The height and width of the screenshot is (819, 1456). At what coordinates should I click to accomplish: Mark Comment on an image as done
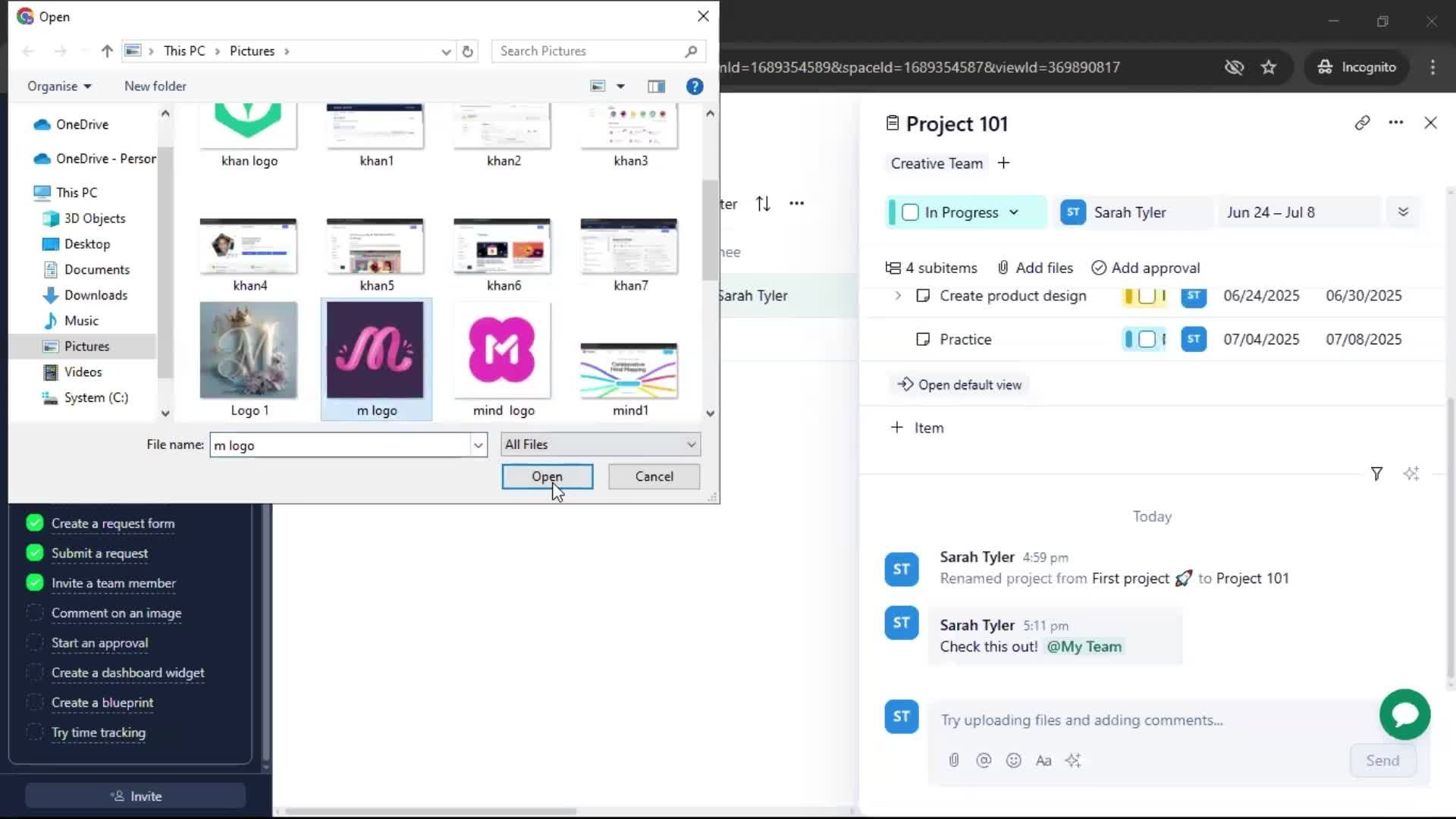click(x=34, y=613)
